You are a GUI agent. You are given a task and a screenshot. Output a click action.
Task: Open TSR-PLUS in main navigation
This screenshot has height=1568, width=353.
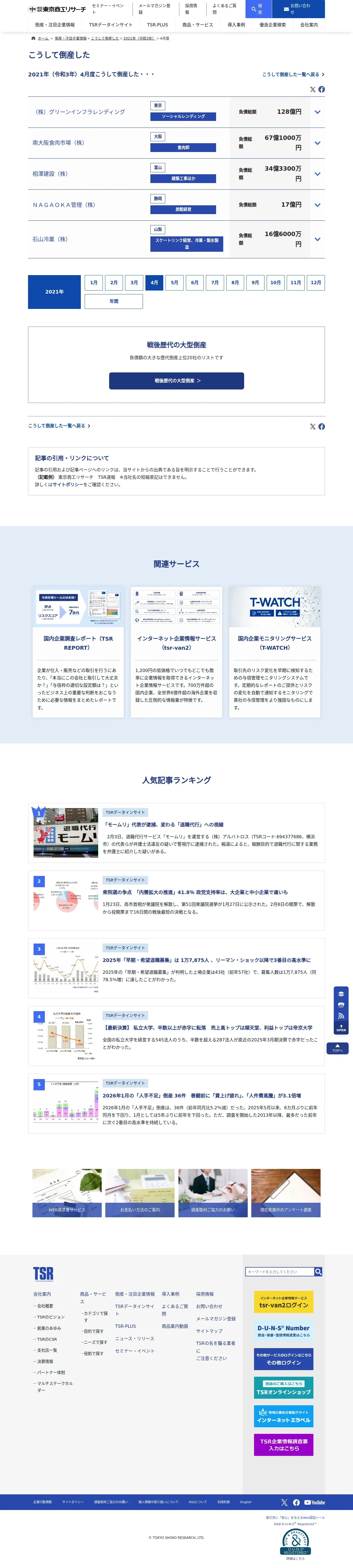tap(158, 25)
